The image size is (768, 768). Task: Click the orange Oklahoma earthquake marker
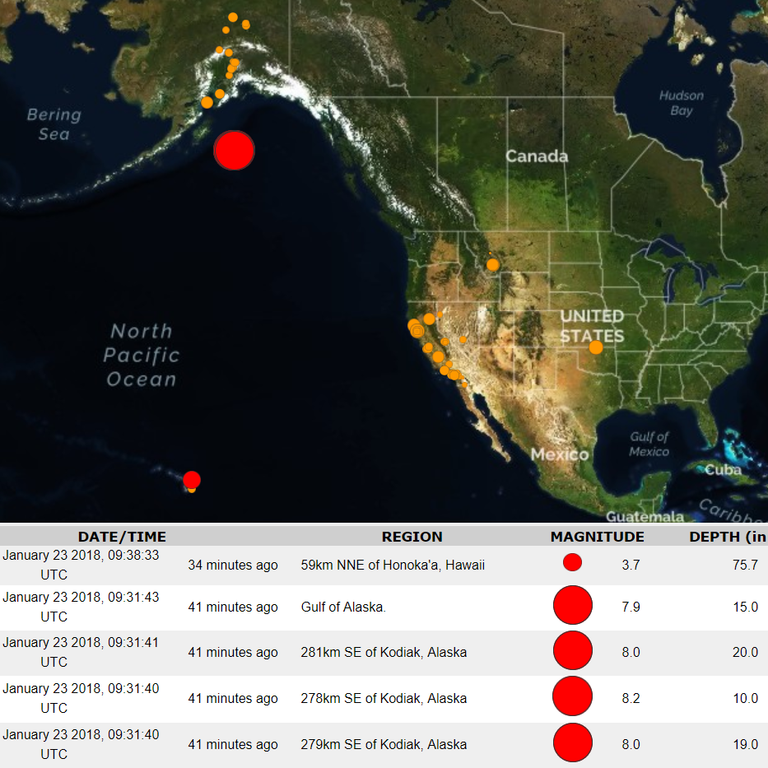click(596, 348)
